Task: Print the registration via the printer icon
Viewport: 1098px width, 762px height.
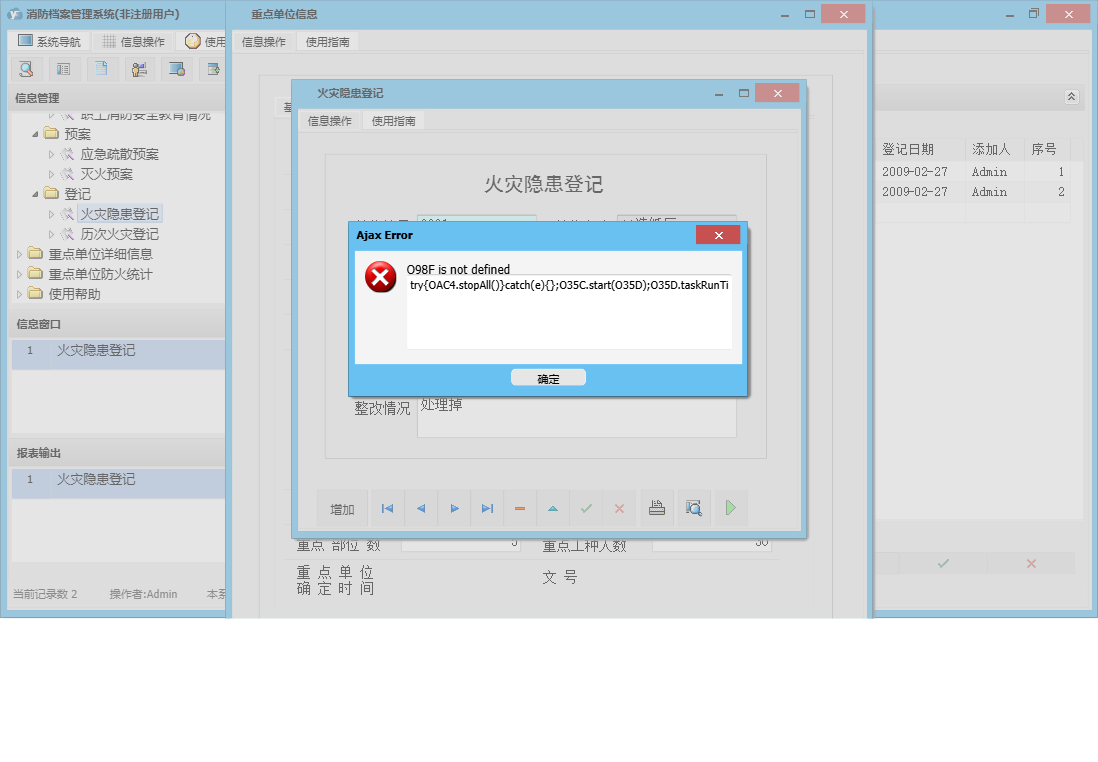Action: point(656,508)
